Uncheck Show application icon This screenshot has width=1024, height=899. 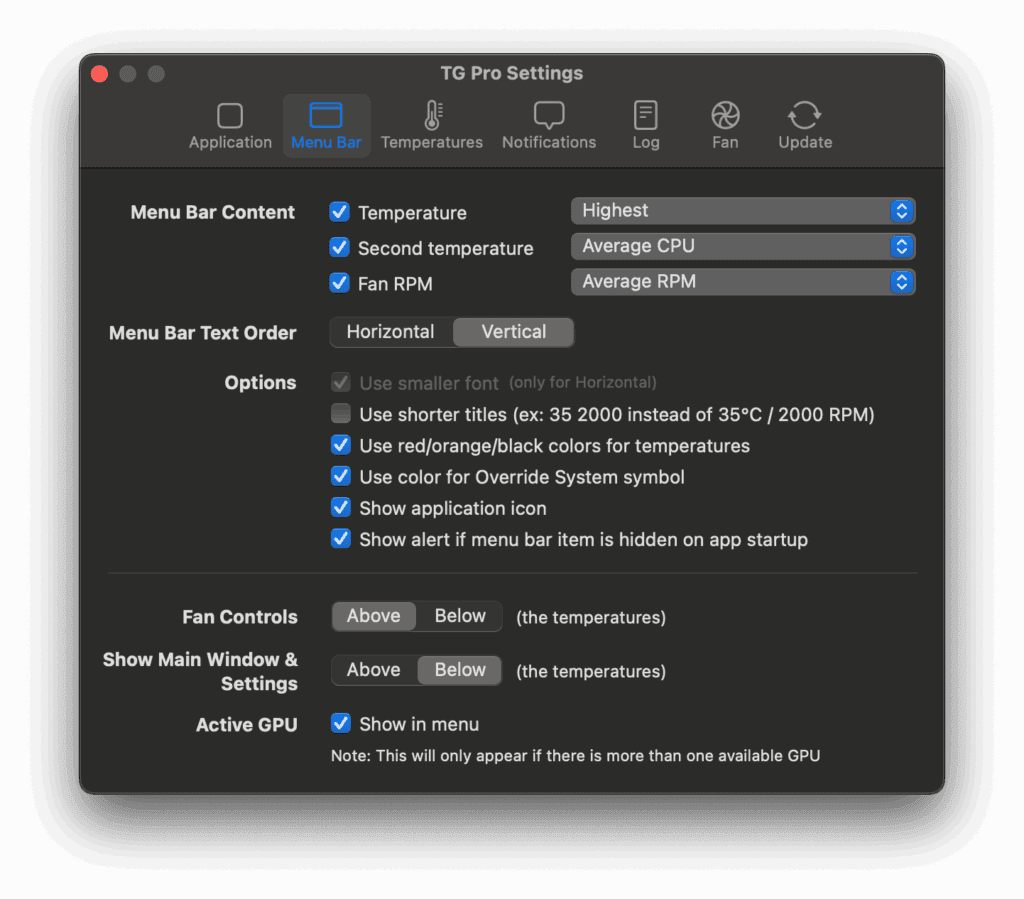(341, 507)
